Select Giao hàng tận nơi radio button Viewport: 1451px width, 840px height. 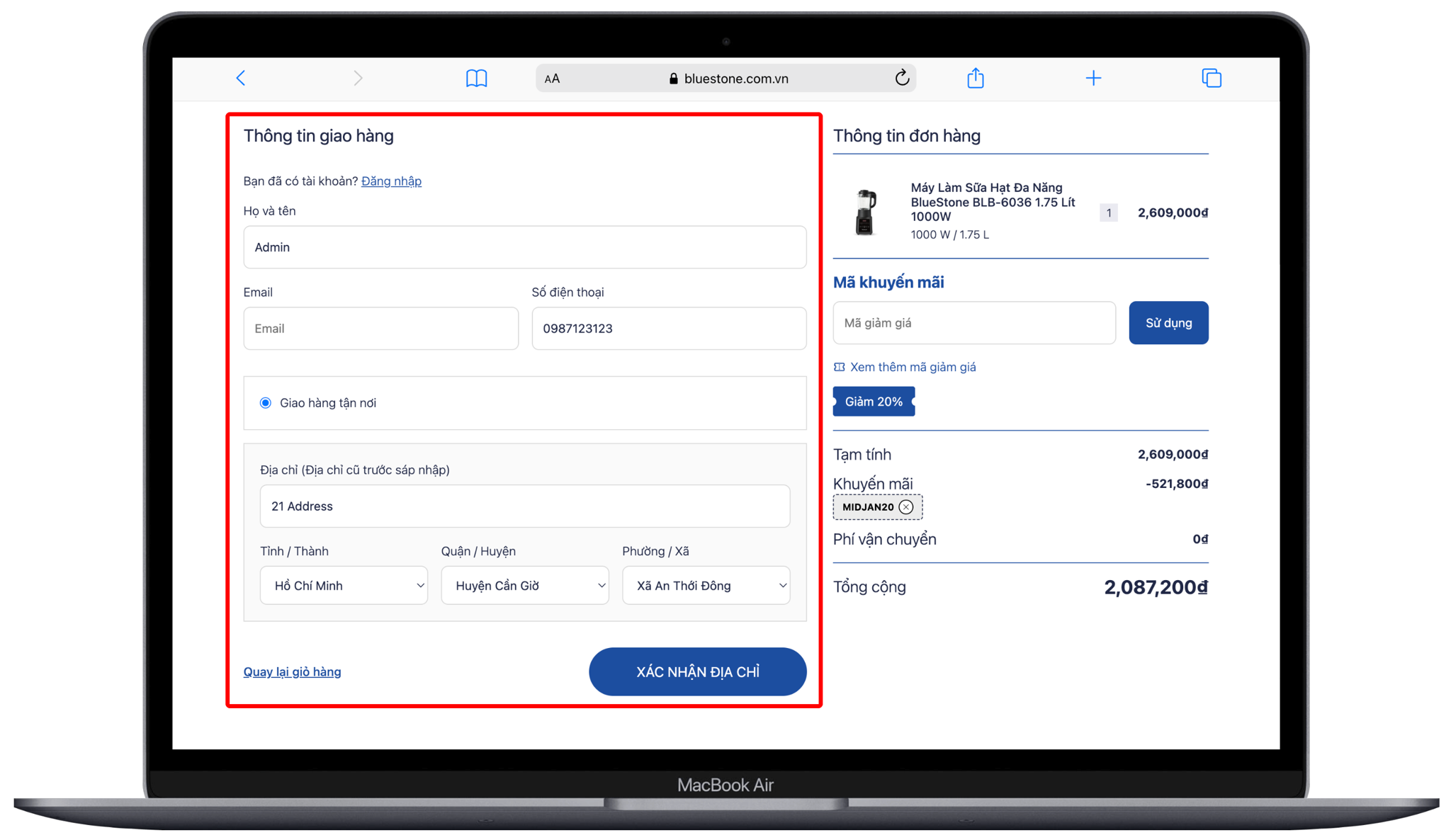pyautogui.click(x=266, y=403)
